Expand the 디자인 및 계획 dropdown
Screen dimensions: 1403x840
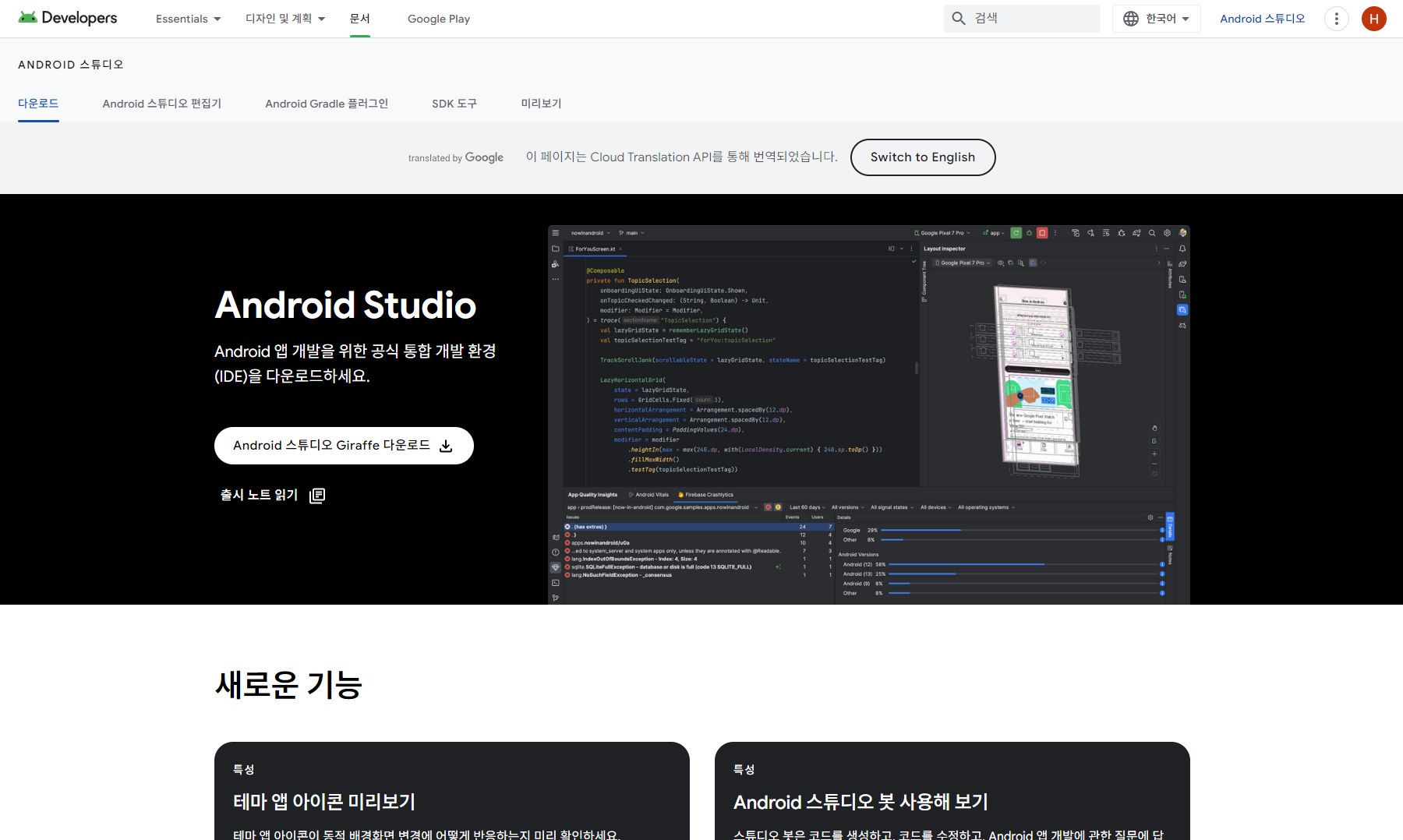point(285,19)
